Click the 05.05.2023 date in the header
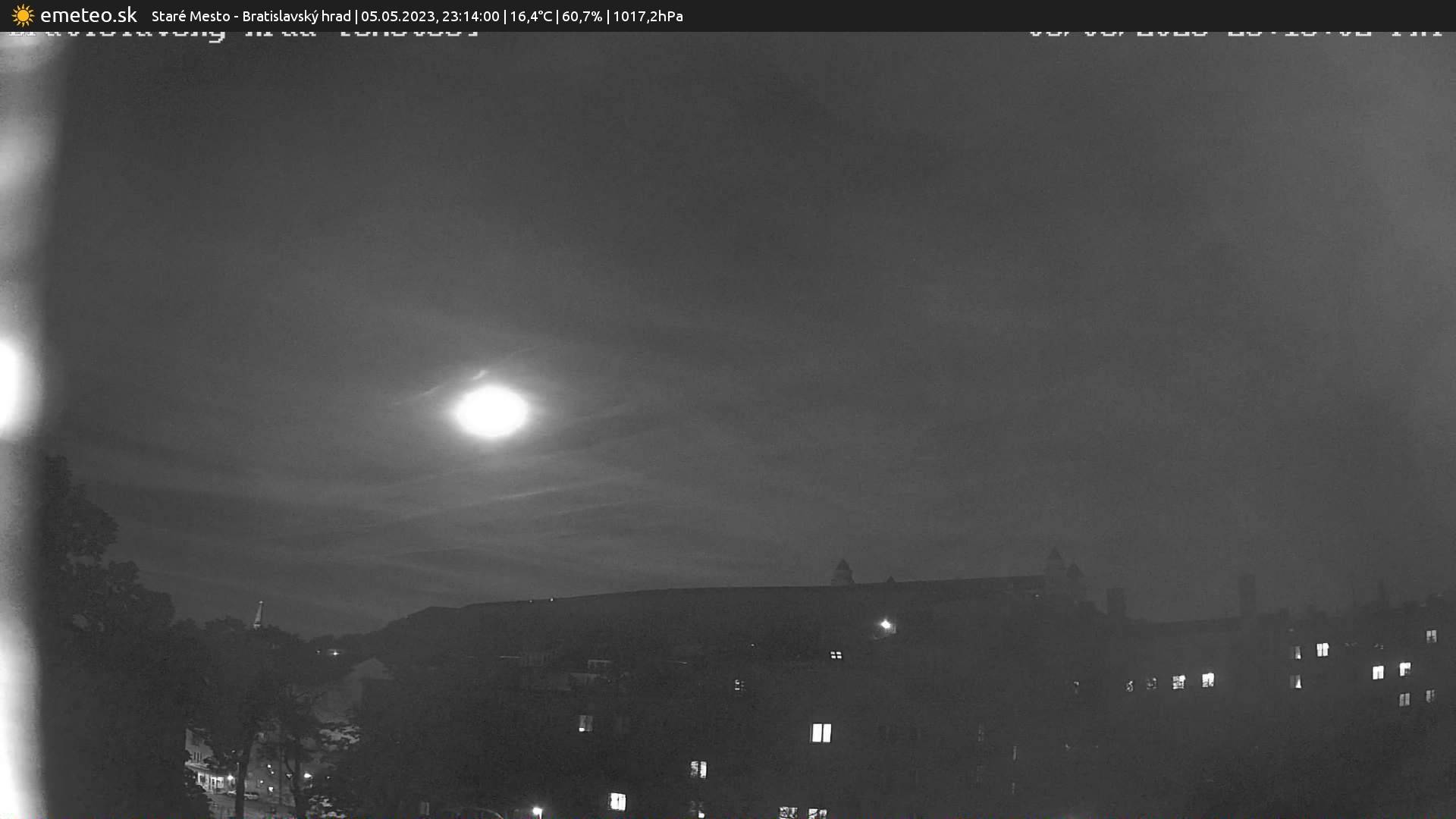 397,16
